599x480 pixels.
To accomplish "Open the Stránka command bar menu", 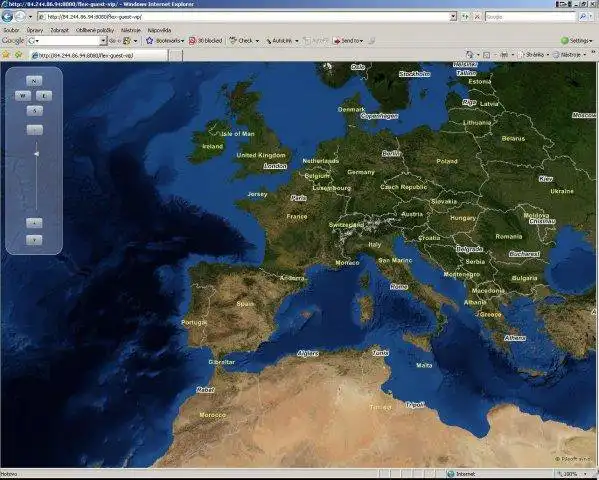I will point(533,55).
